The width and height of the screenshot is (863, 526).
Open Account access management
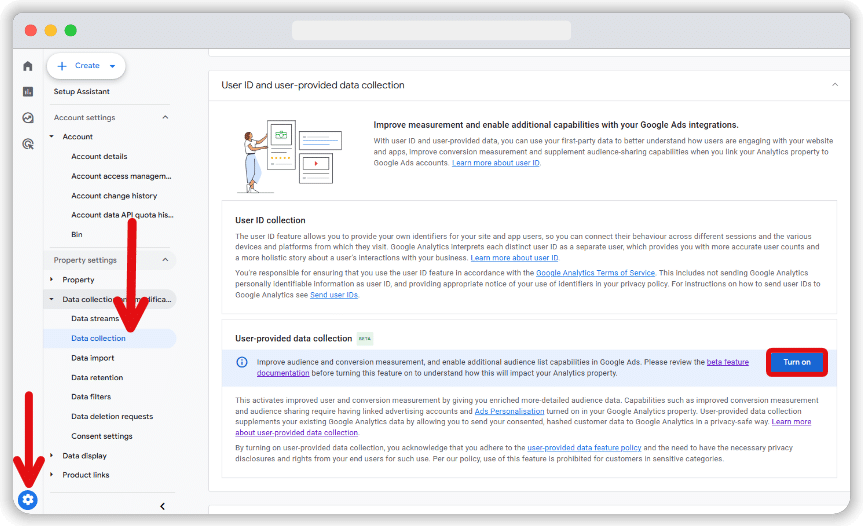[x=121, y=176]
